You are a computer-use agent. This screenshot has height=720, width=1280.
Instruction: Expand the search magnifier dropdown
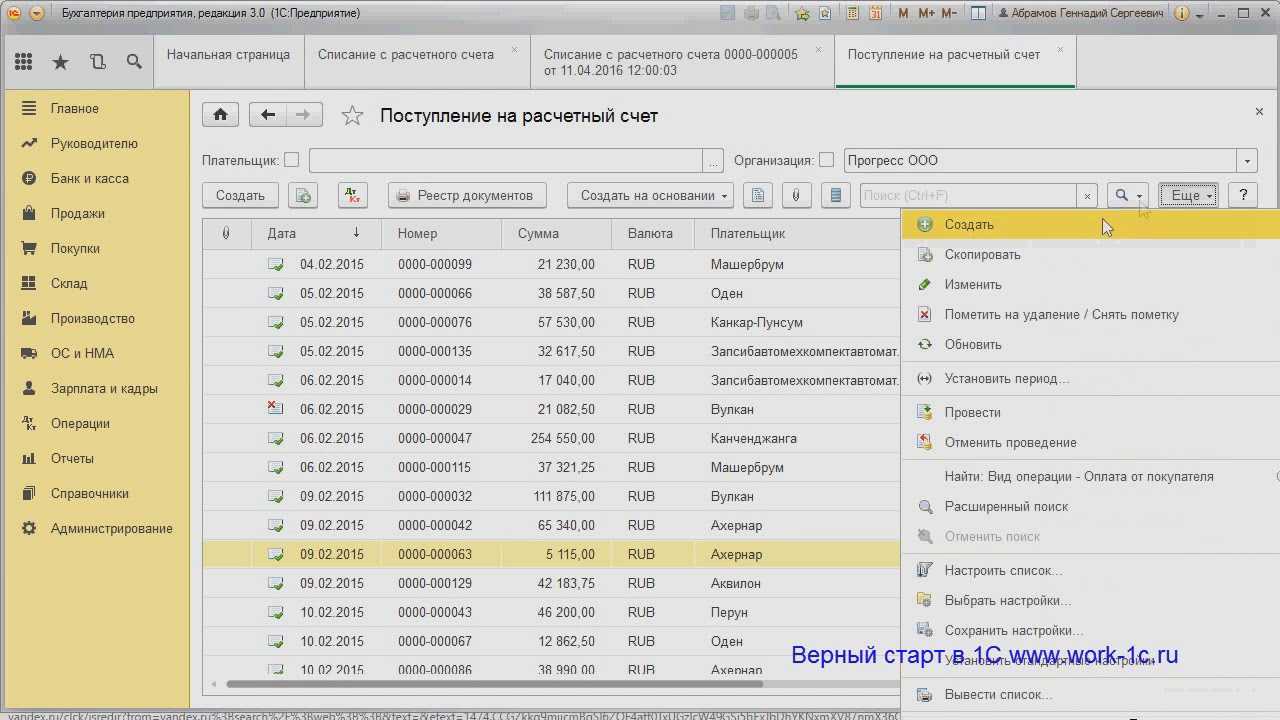pos(1128,196)
